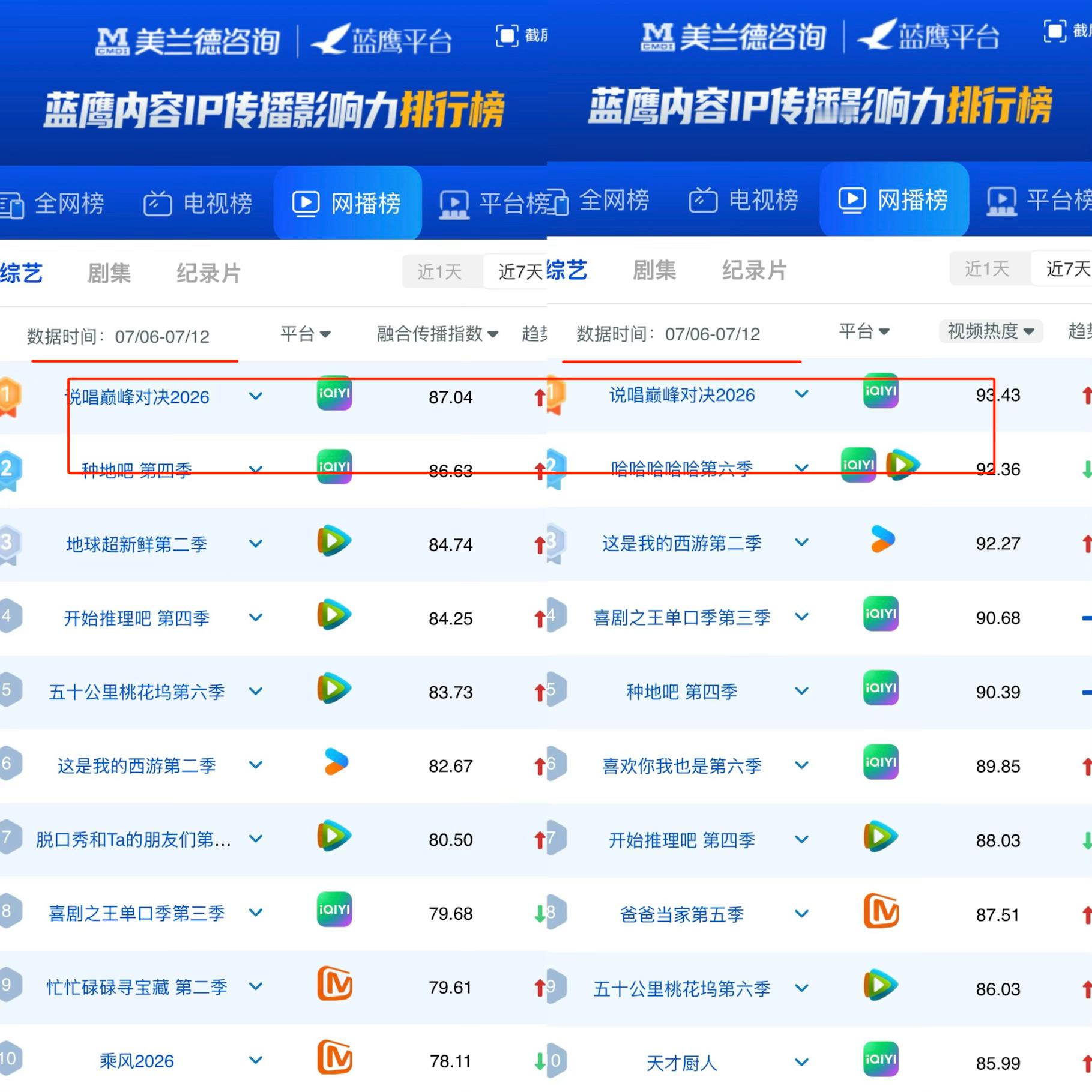Open 爸爸当家第五季 show link
The width and height of the screenshot is (1092, 1092).
coord(682,914)
